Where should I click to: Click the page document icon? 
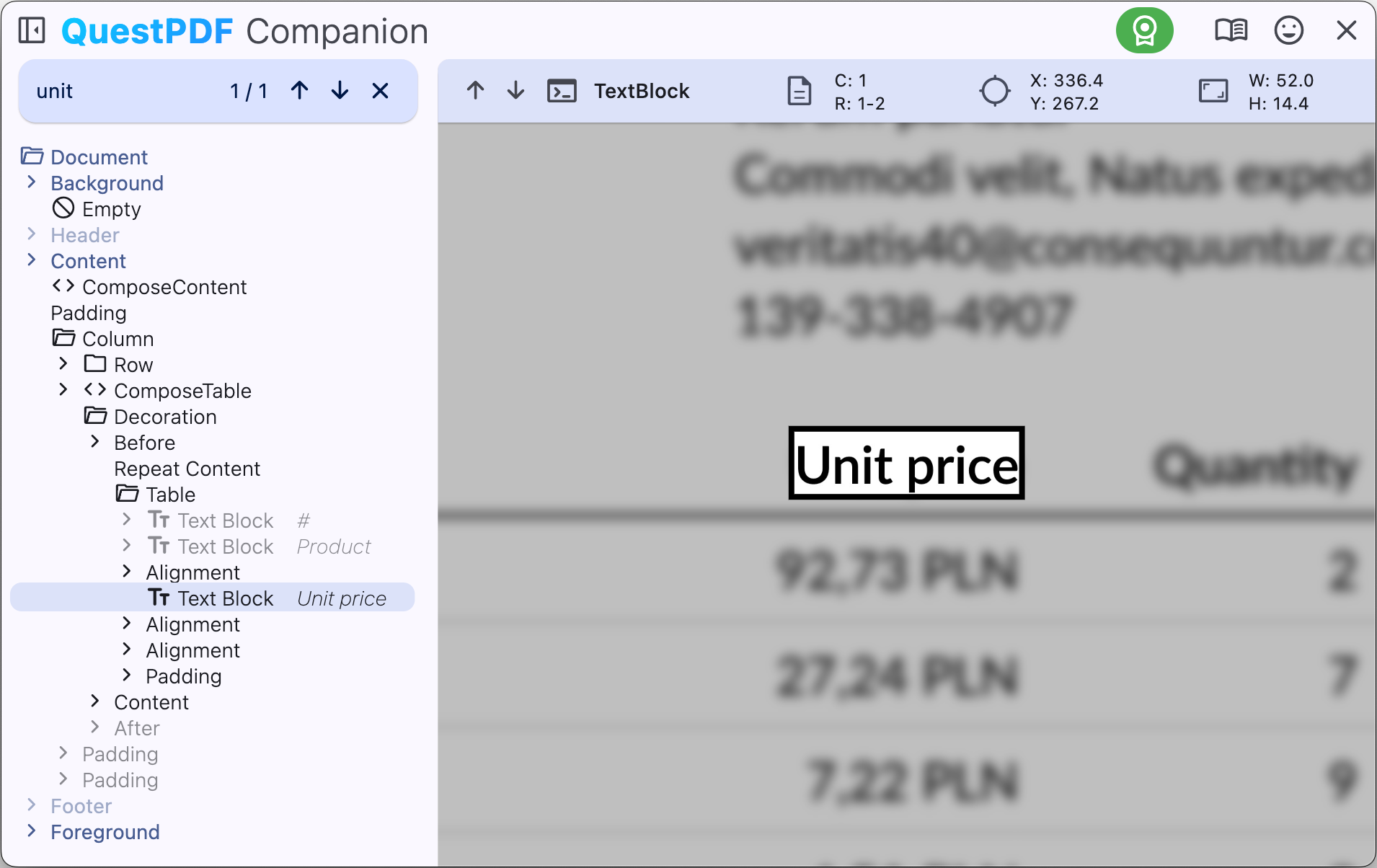coord(799,91)
